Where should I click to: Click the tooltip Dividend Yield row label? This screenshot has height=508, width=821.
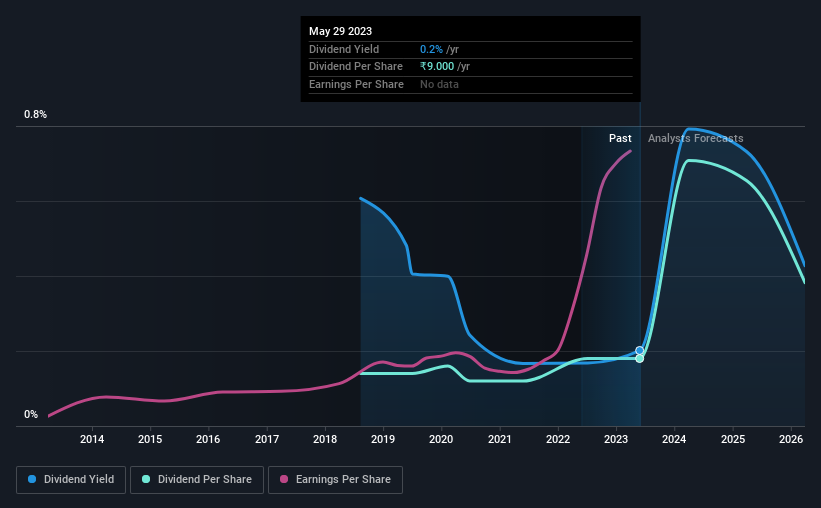pyautogui.click(x=344, y=49)
